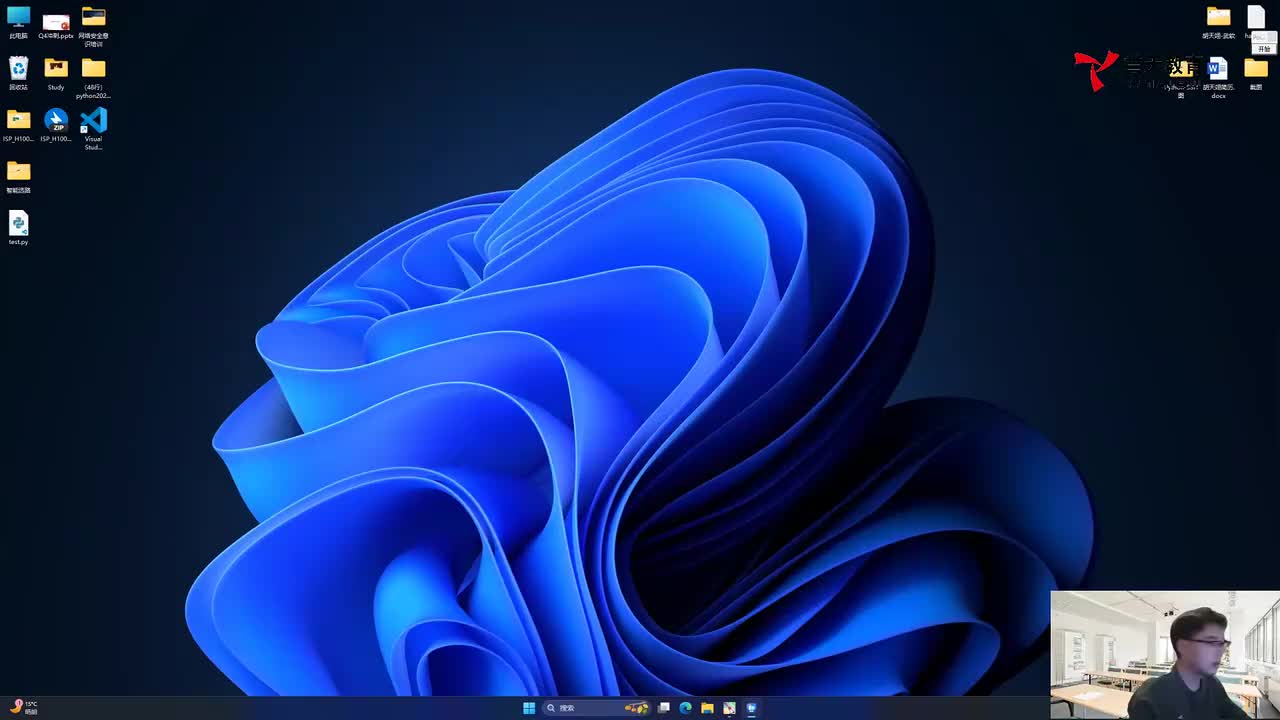Select the (48行) python202 folder
The width and height of the screenshot is (1280, 720).
coord(93,77)
